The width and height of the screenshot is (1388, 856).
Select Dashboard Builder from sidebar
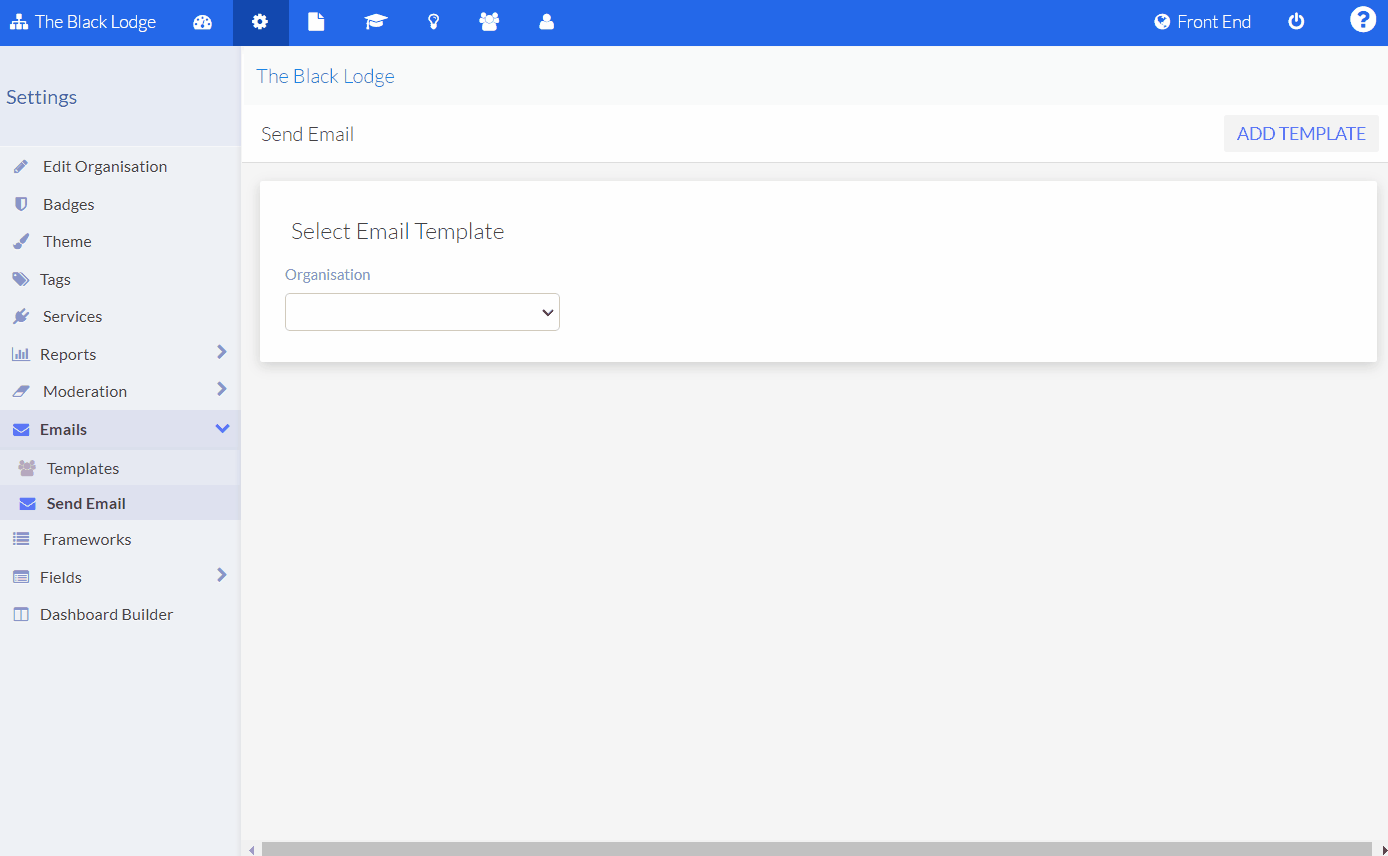(107, 614)
